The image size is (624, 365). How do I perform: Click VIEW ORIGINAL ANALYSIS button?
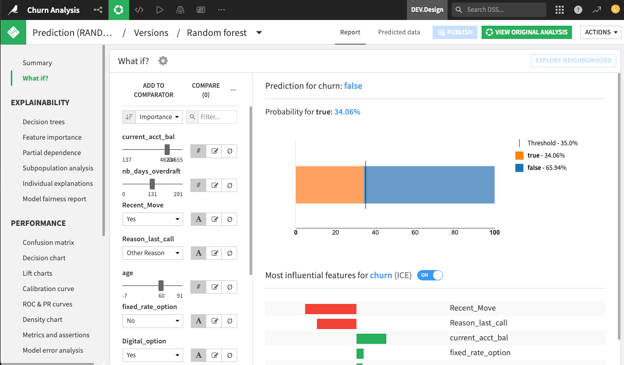pos(526,32)
